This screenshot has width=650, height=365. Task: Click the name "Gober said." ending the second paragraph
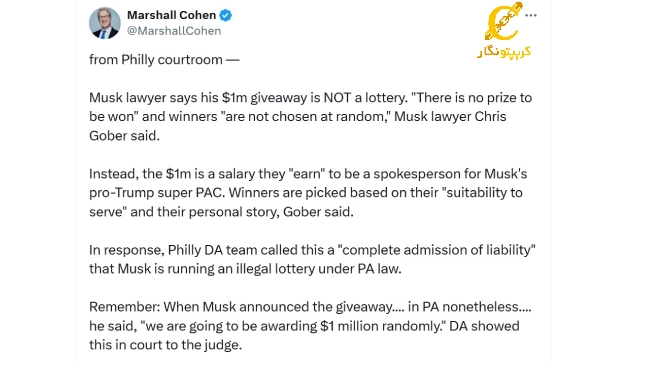[x=124, y=136]
